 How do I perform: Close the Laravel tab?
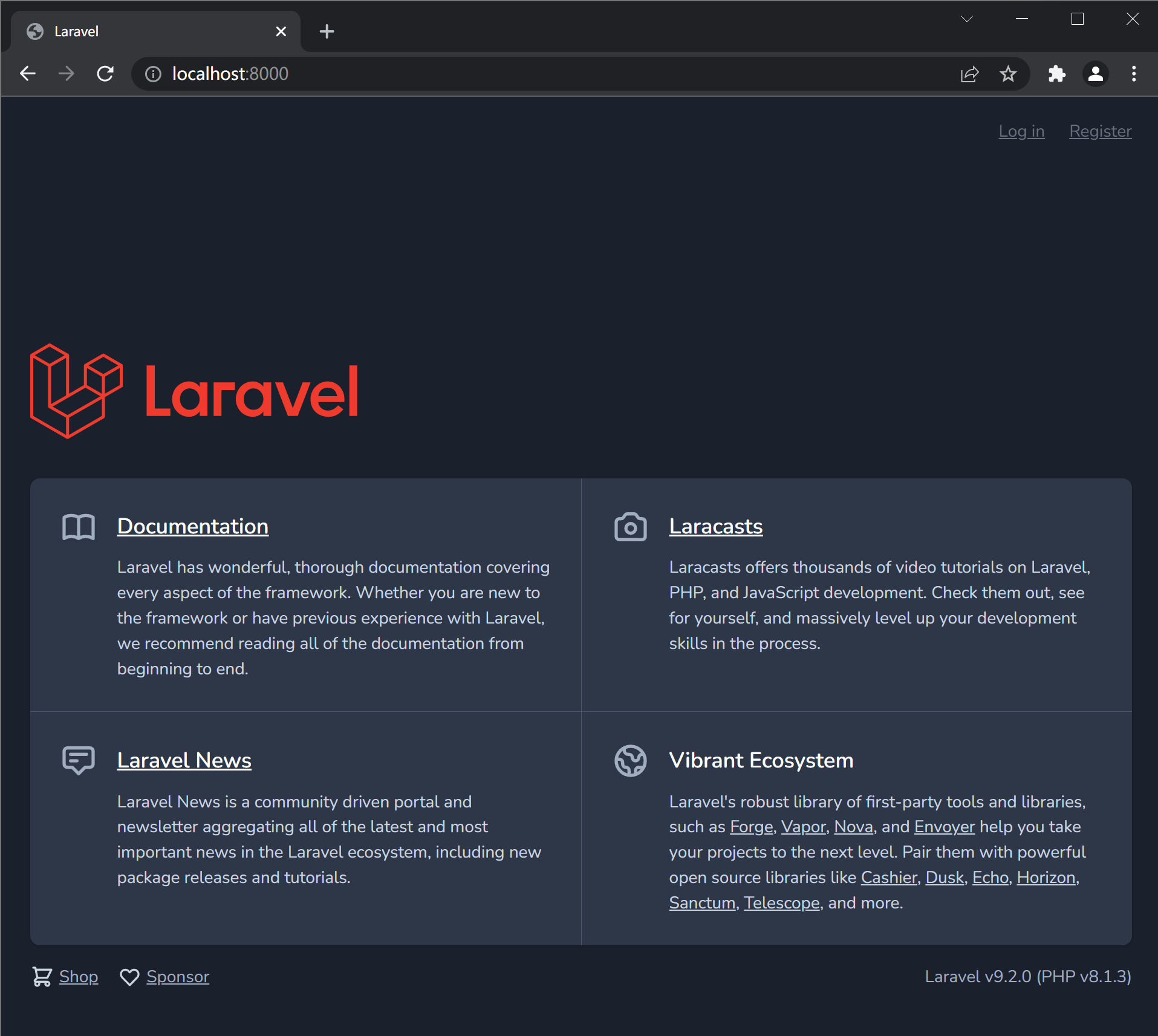281,31
